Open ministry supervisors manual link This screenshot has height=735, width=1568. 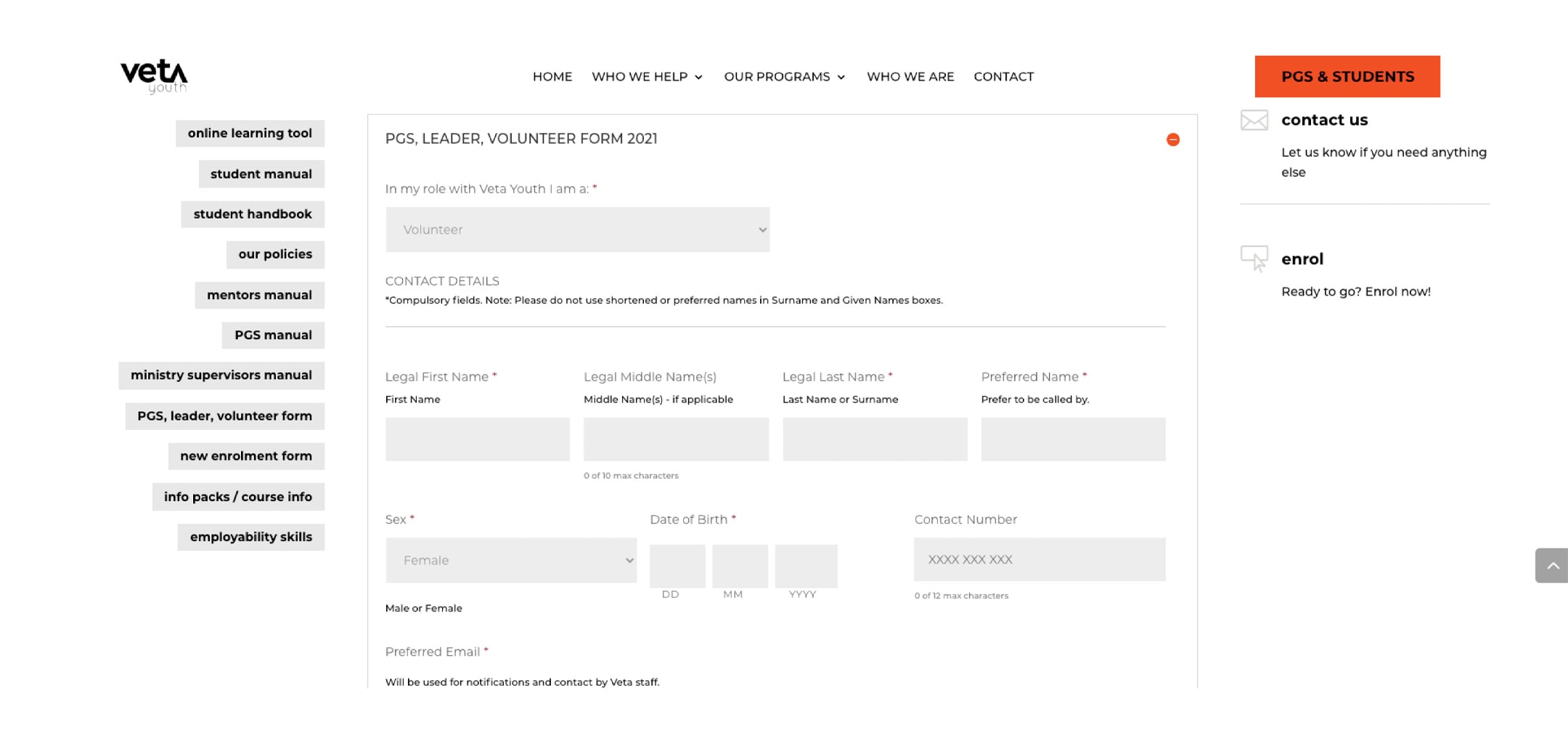tap(221, 375)
